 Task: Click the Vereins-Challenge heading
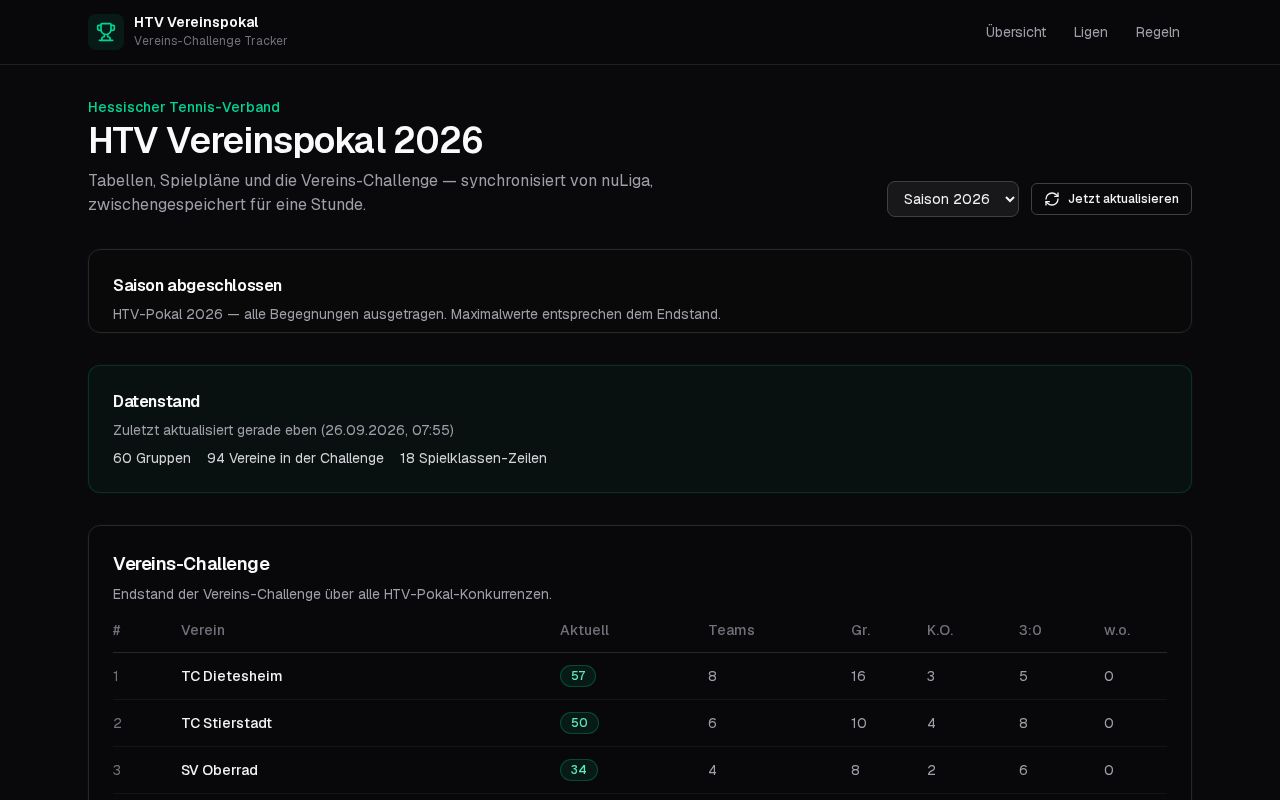(x=191, y=564)
